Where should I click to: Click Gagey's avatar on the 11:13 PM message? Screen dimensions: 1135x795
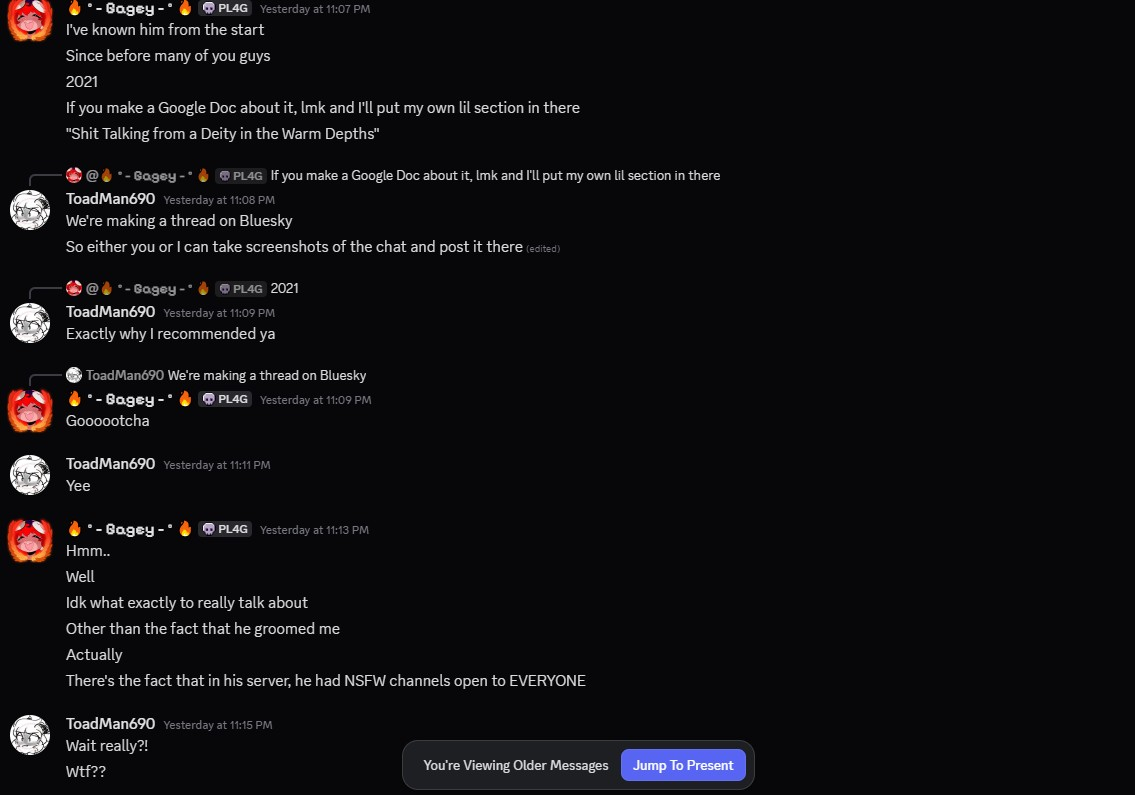tap(30, 540)
